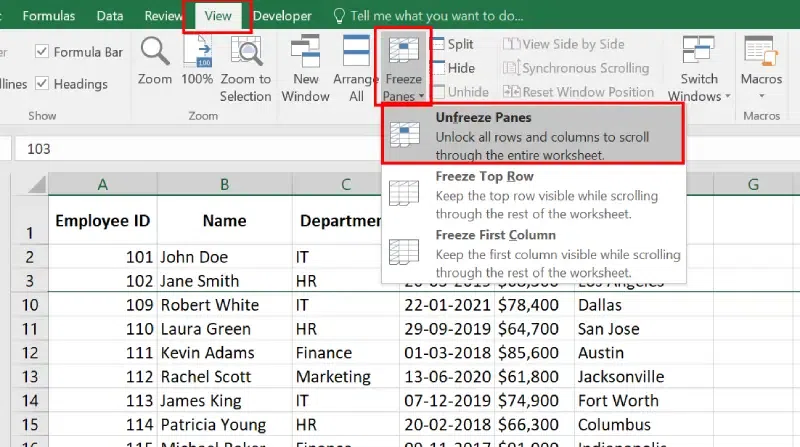Click the cell containing James King
Image resolution: width=800 pixels, height=447 pixels.
[x=224, y=401]
